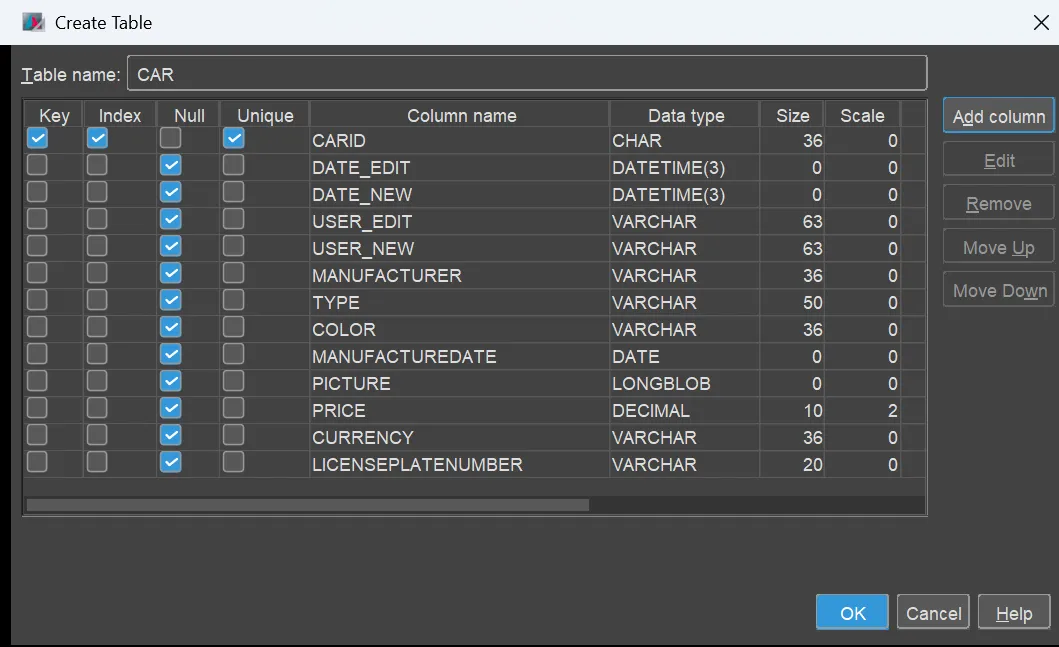
Task: Close the Create Table dialog
Action: click(1041, 22)
